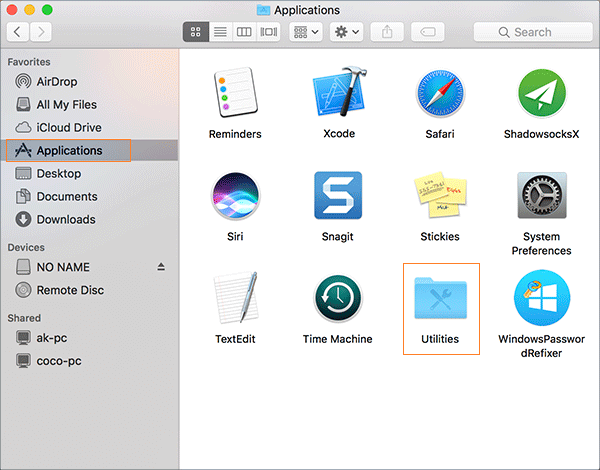Switch to icon view
Viewport: 600px width, 470px height.
click(x=196, y=32)
